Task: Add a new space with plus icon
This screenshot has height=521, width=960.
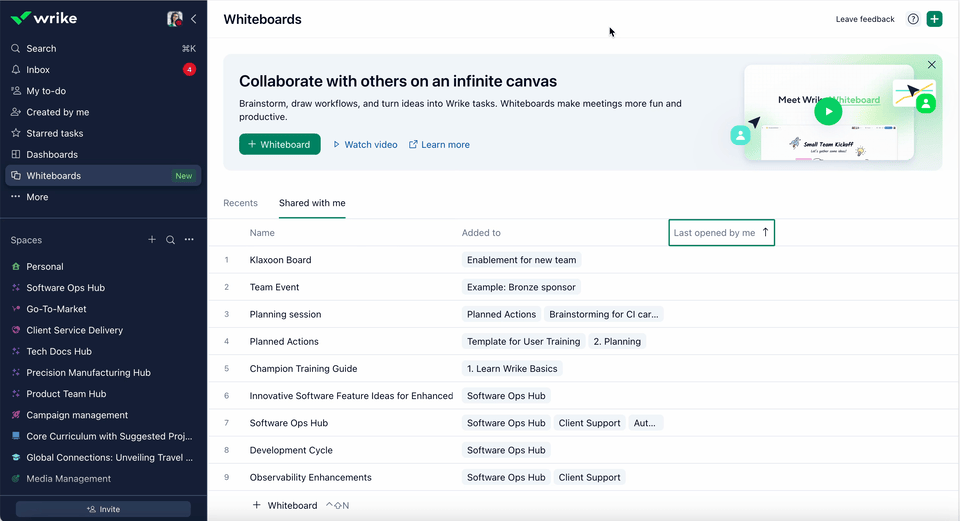Action: pyautogui.click(x=152, y=240)
